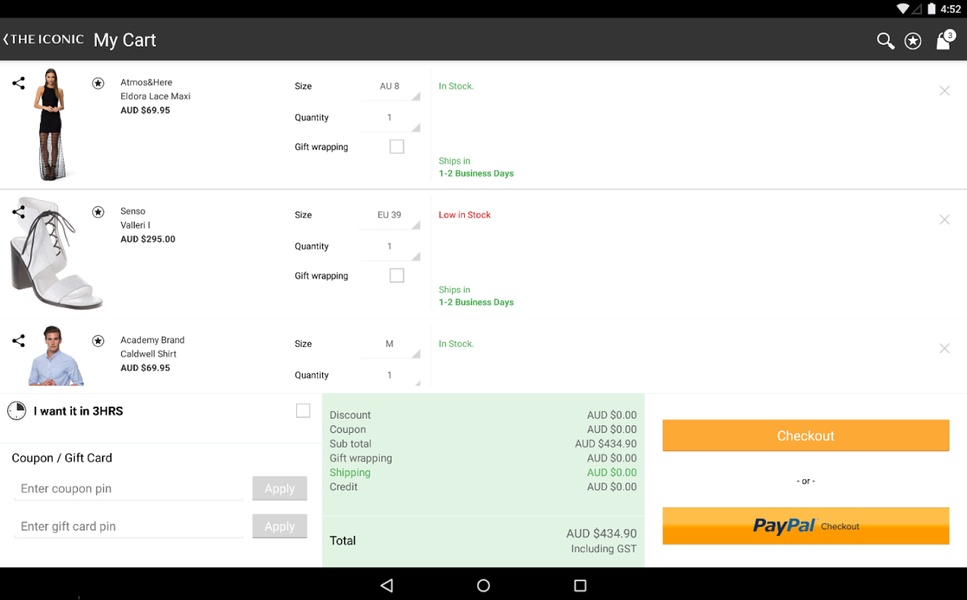Open quantity dropdown for Eldora Lace Maxi
The height and width of the screenshot is (600, 967).
point(389,118)
